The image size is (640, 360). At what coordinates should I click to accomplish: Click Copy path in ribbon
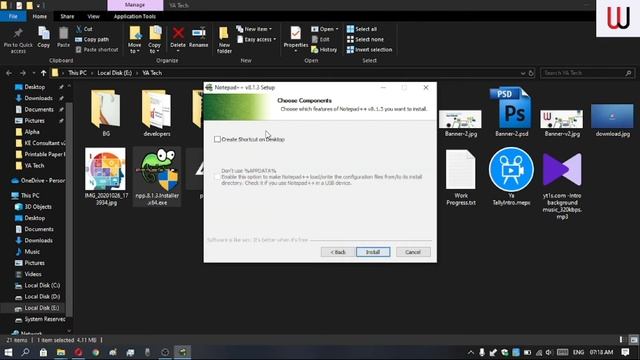(x=92, y=39)
